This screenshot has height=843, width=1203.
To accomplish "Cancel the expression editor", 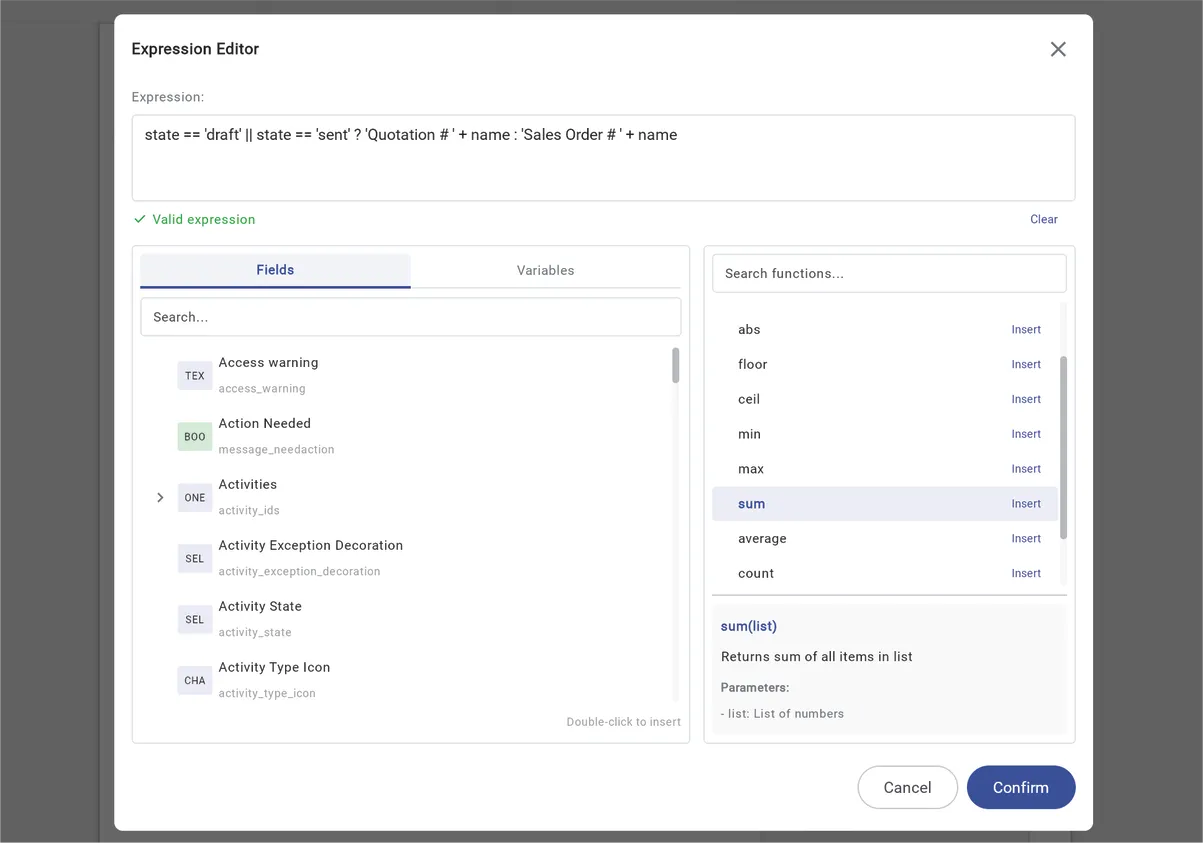I will click(907, 787).
